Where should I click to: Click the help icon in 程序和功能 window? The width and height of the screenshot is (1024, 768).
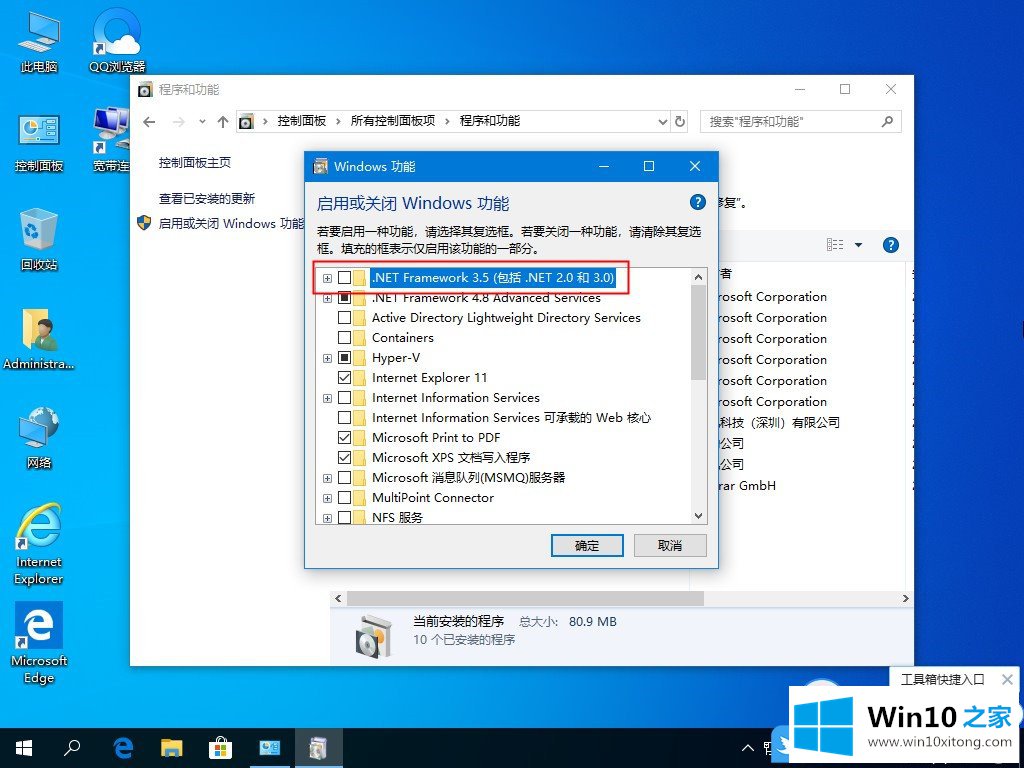(890, 245)
